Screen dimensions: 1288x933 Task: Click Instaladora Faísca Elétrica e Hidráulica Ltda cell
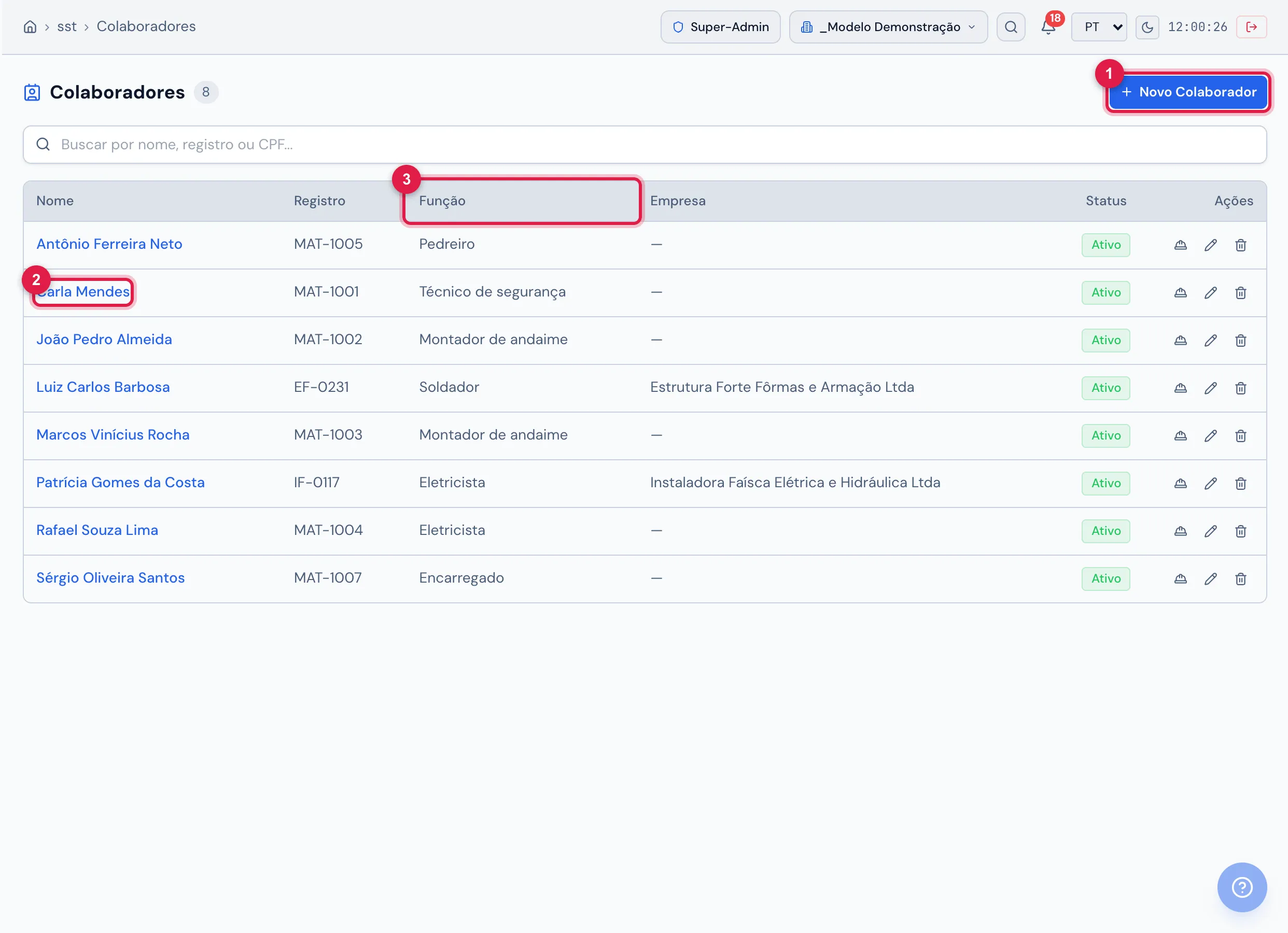(795, 483)
